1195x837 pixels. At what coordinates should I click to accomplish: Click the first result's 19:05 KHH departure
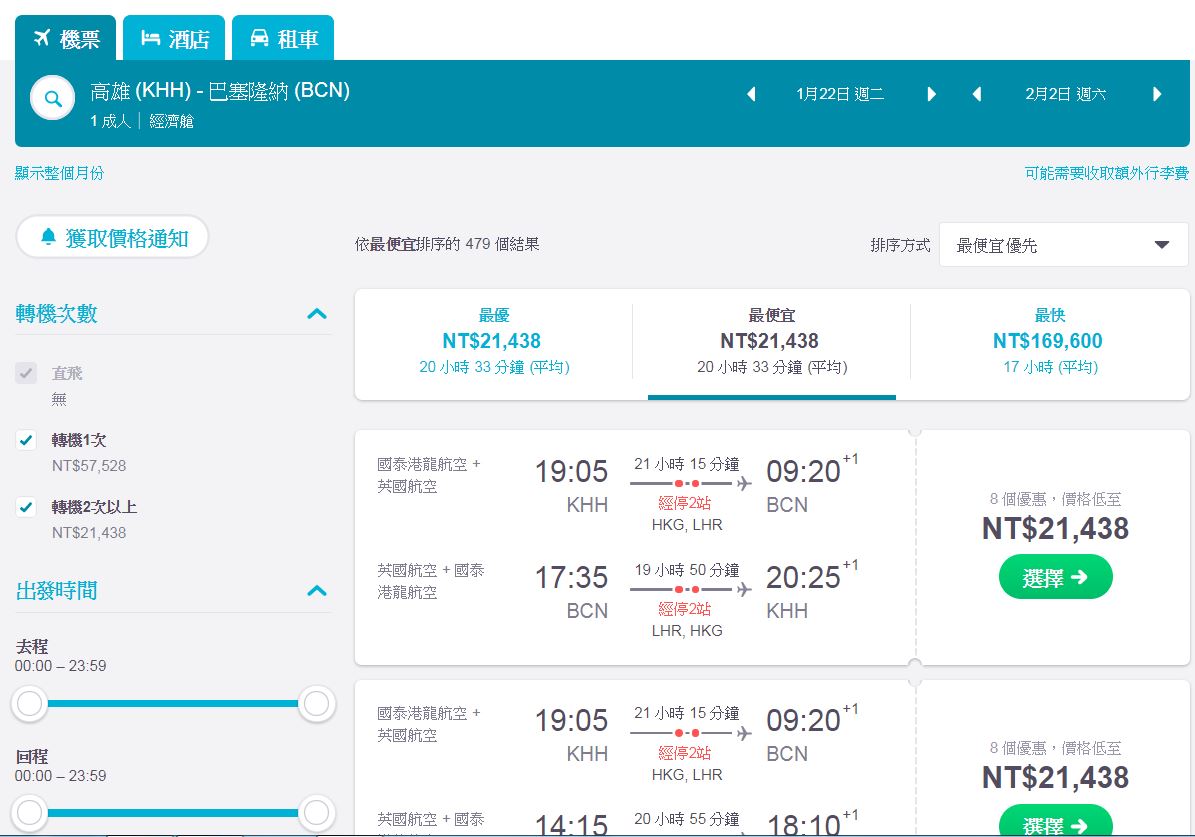point(572,485)
